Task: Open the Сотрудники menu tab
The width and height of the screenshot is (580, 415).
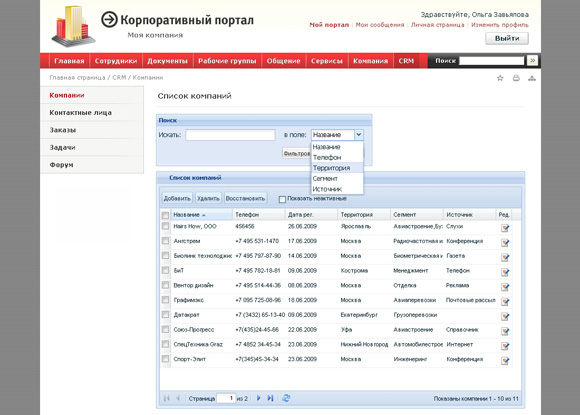Action: [x=116, y=61]
